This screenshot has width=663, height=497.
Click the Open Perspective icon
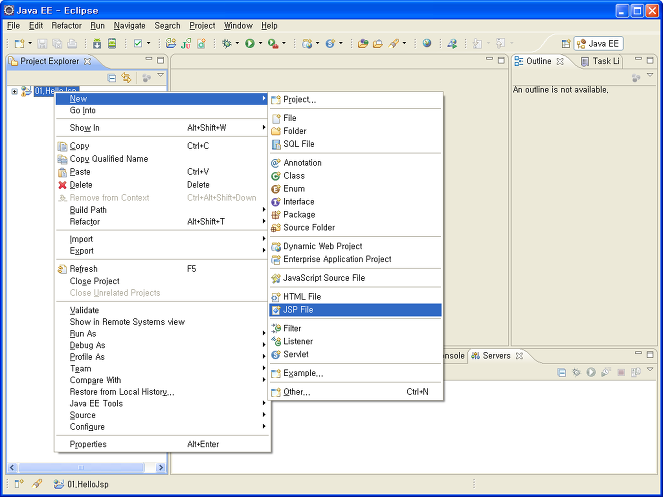(566, 44)
